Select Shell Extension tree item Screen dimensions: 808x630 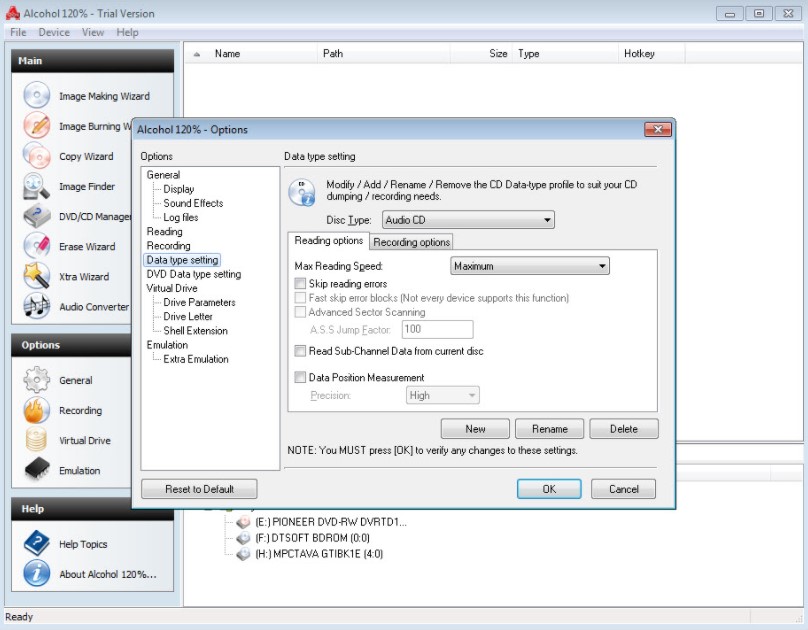click(x=195, y=331)
